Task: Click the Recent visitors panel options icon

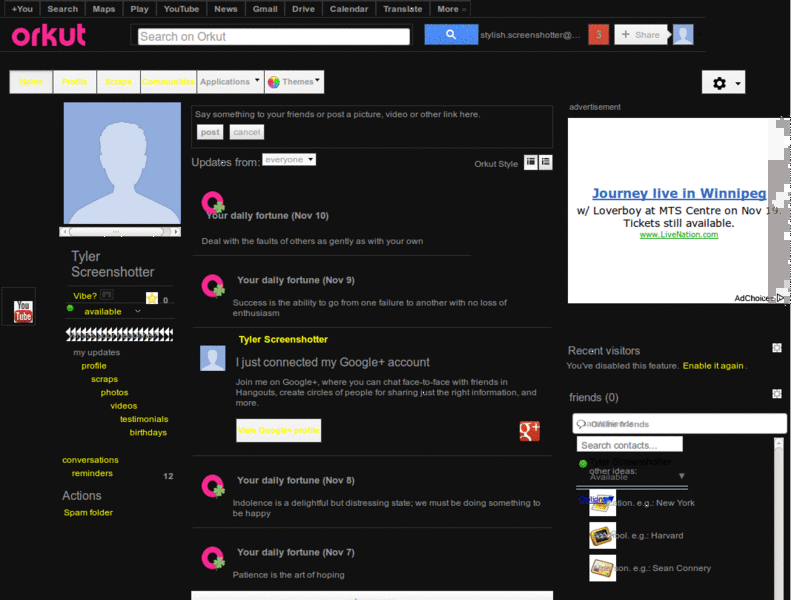Action: [777, 348]
